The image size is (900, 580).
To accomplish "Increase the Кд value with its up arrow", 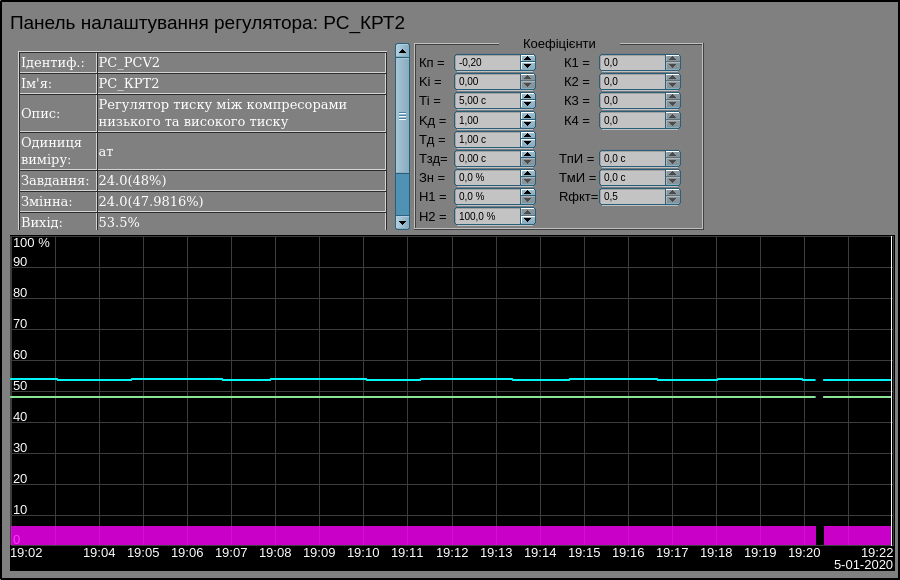I will pos(527,116).
